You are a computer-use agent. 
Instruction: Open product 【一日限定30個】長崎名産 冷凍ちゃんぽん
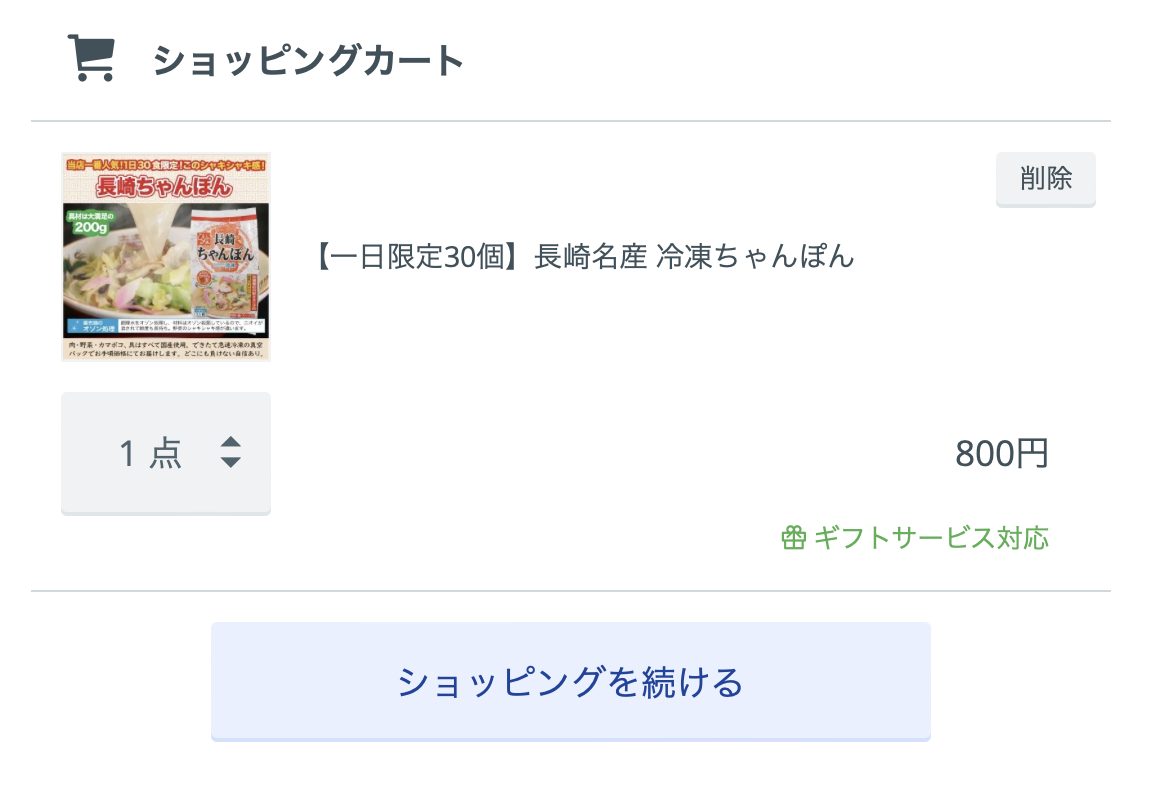click(586, 256)
